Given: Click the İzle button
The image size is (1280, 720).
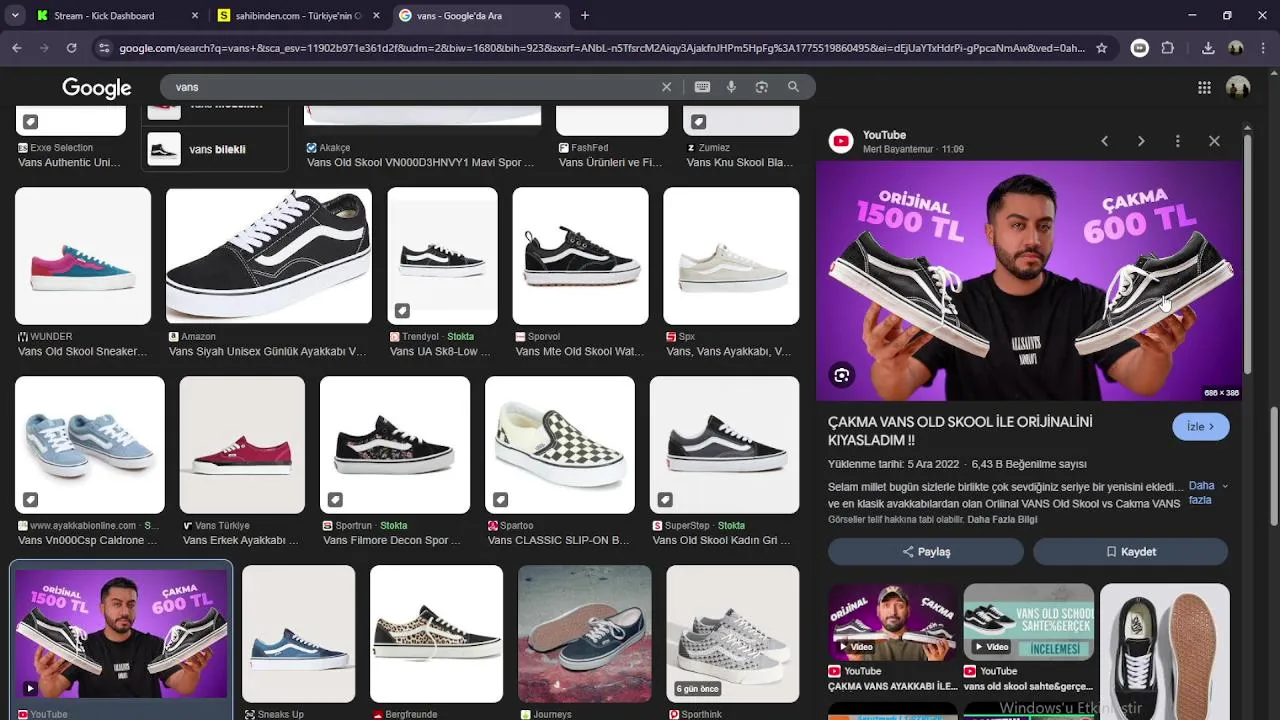Looking at the screenshot, I should [1201, 427].
